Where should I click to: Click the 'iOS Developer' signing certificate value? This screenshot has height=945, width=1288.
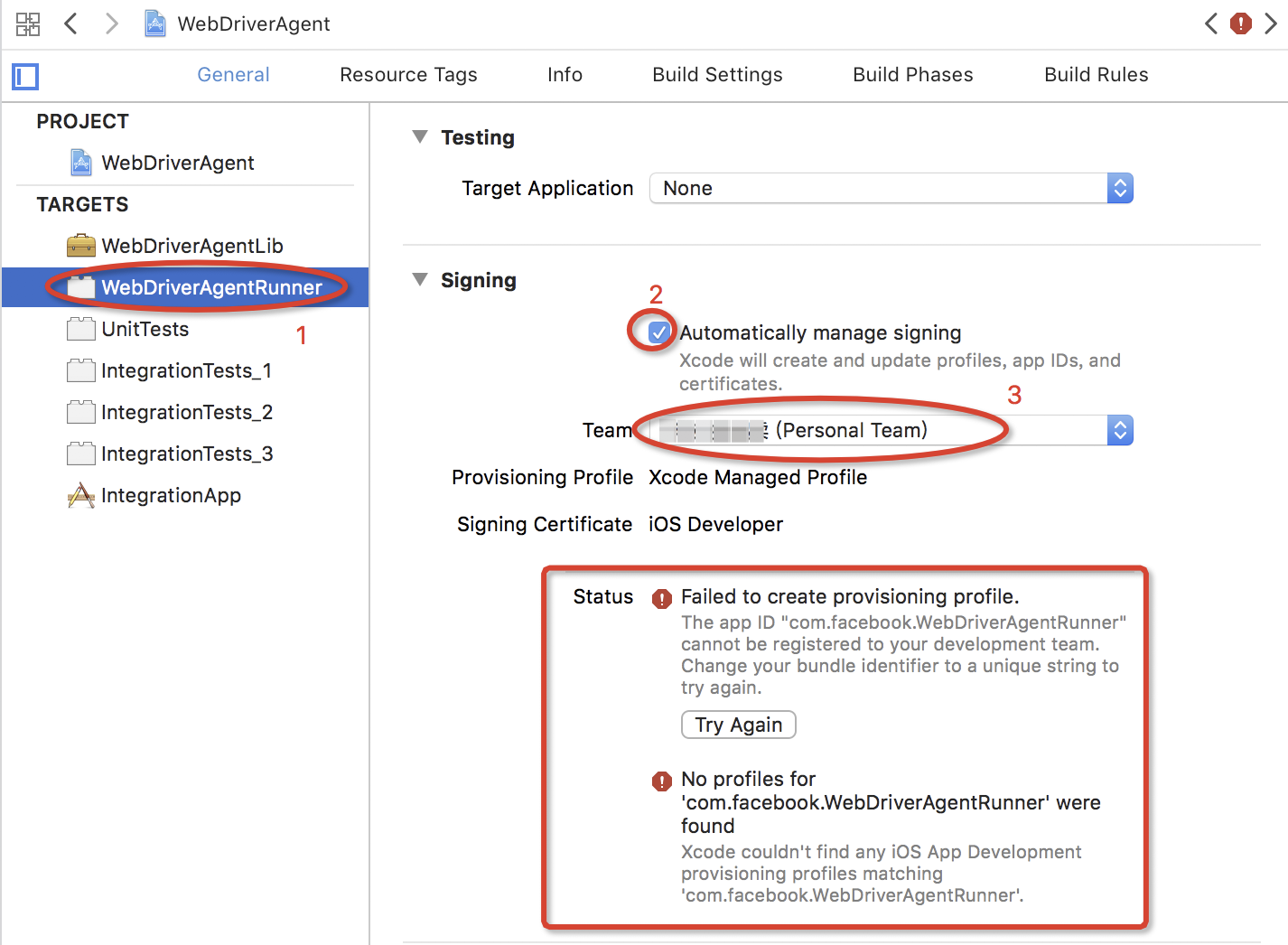point(715,524)
